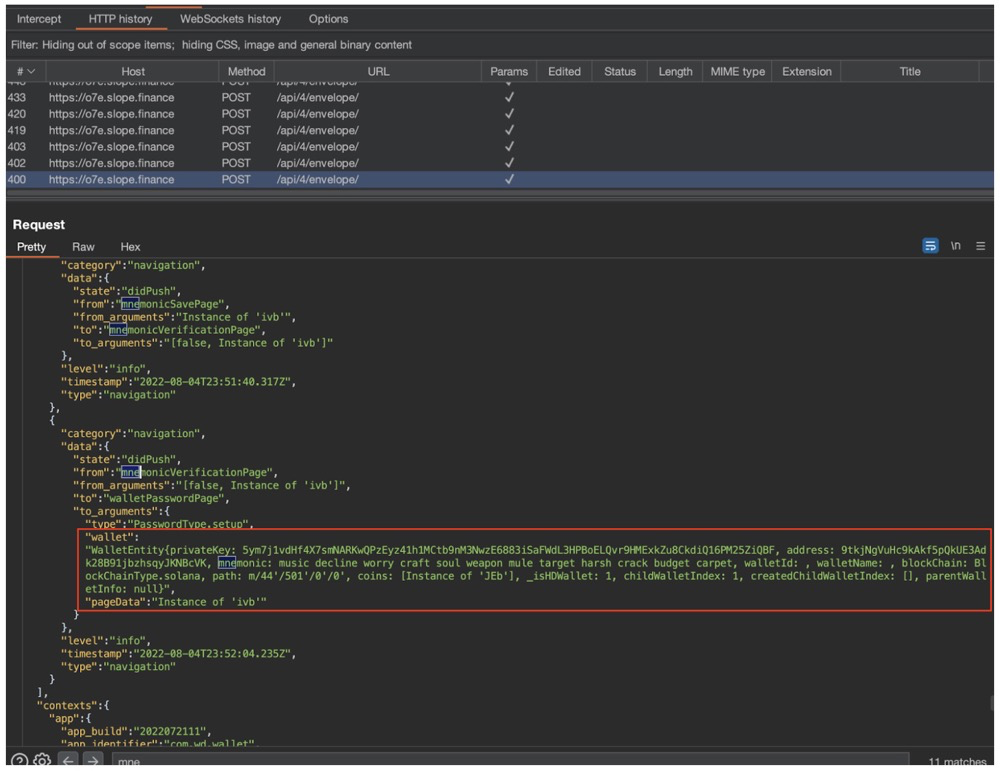Viewport: 1000px width, 771px height.
Task: Click the \n show non-printable characters icon
Action: coord(956,246)
